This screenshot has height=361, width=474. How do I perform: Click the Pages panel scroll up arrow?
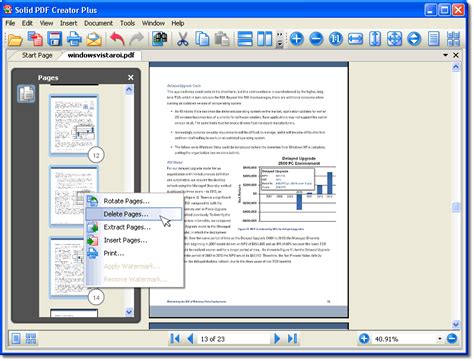(129, 89)
